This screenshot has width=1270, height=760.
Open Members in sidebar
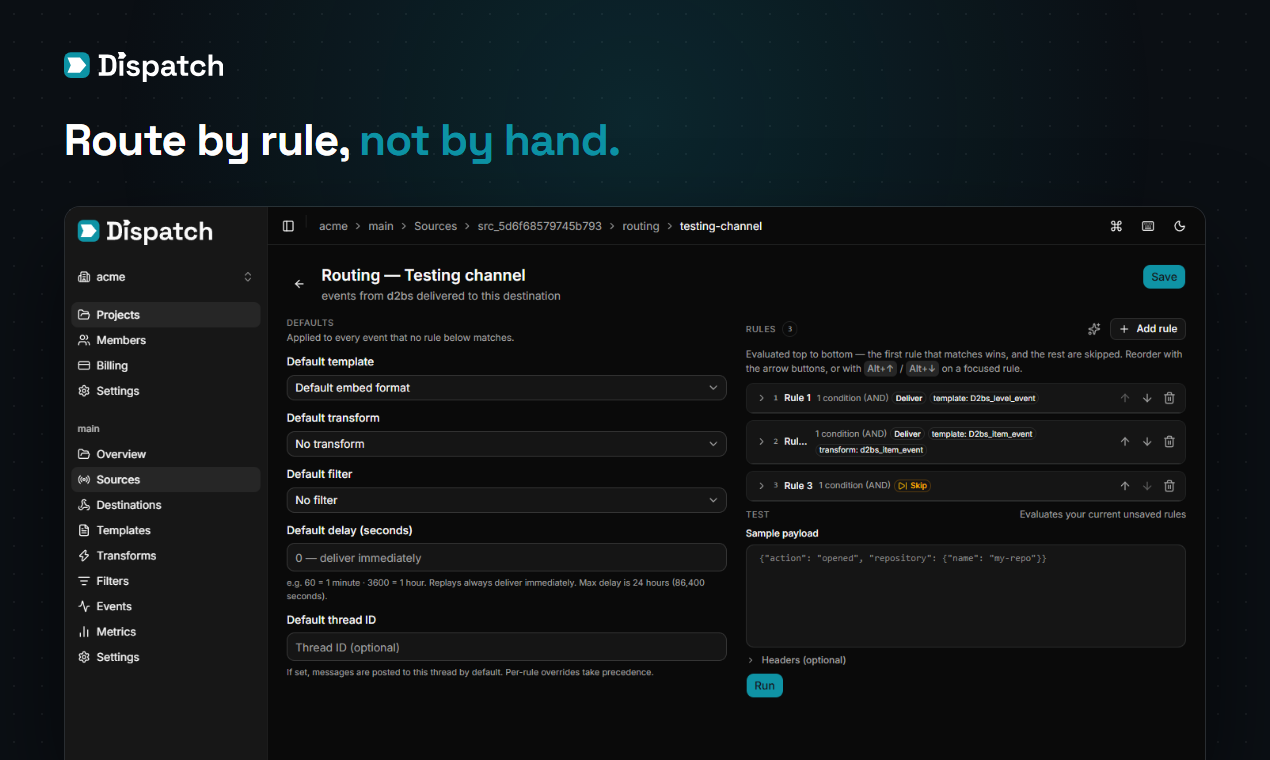point(166,340)
